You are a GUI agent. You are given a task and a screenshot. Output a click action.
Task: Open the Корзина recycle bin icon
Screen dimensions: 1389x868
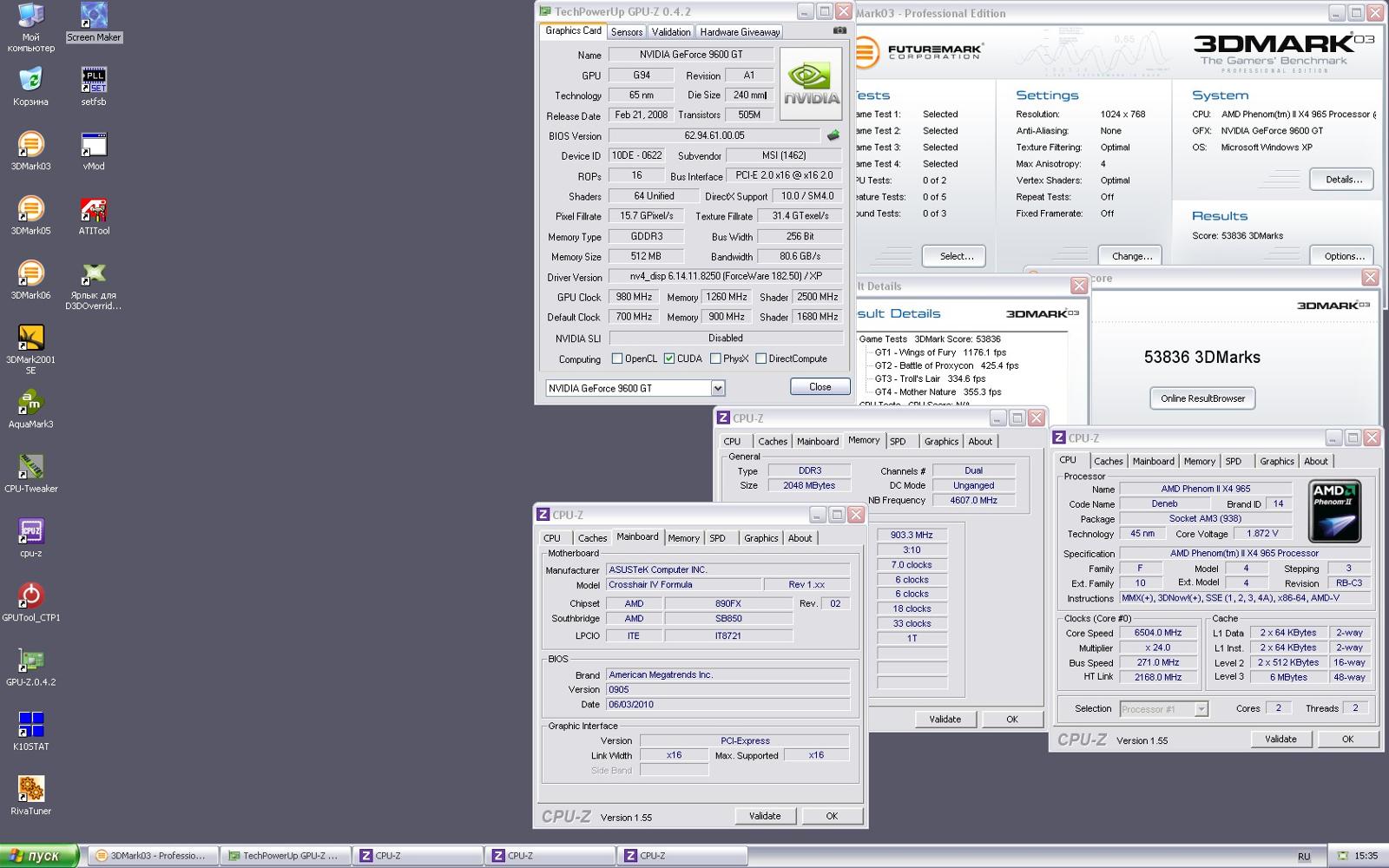(x=31, y=86)
